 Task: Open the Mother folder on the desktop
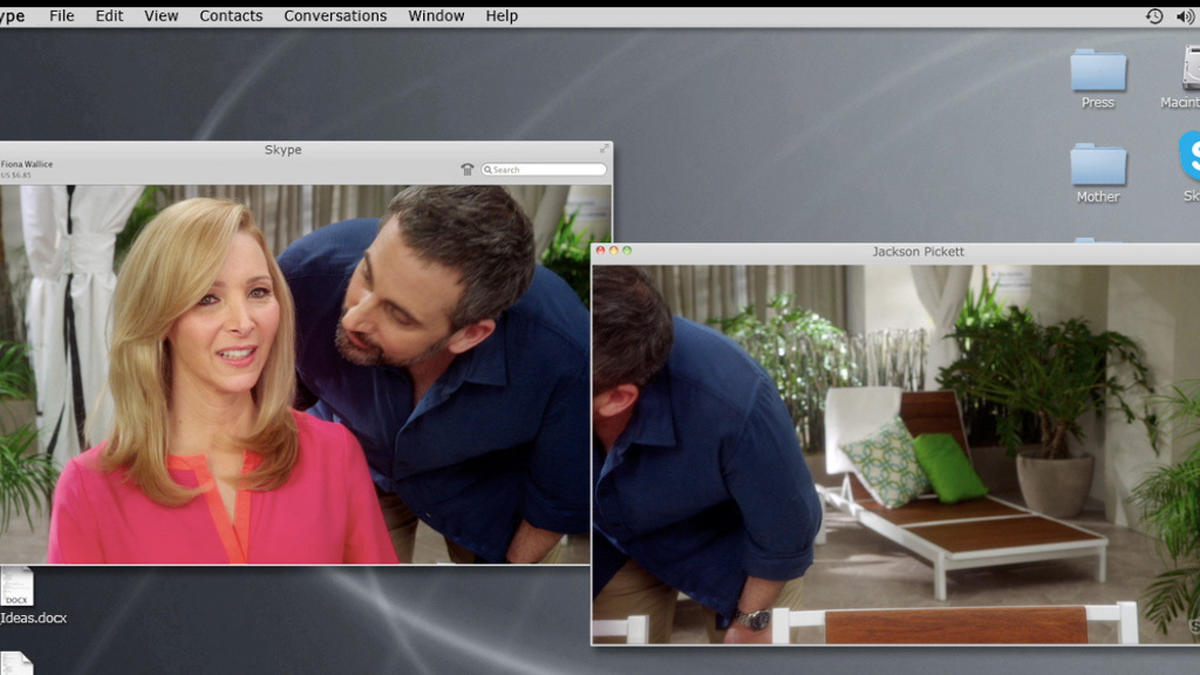1098,166
